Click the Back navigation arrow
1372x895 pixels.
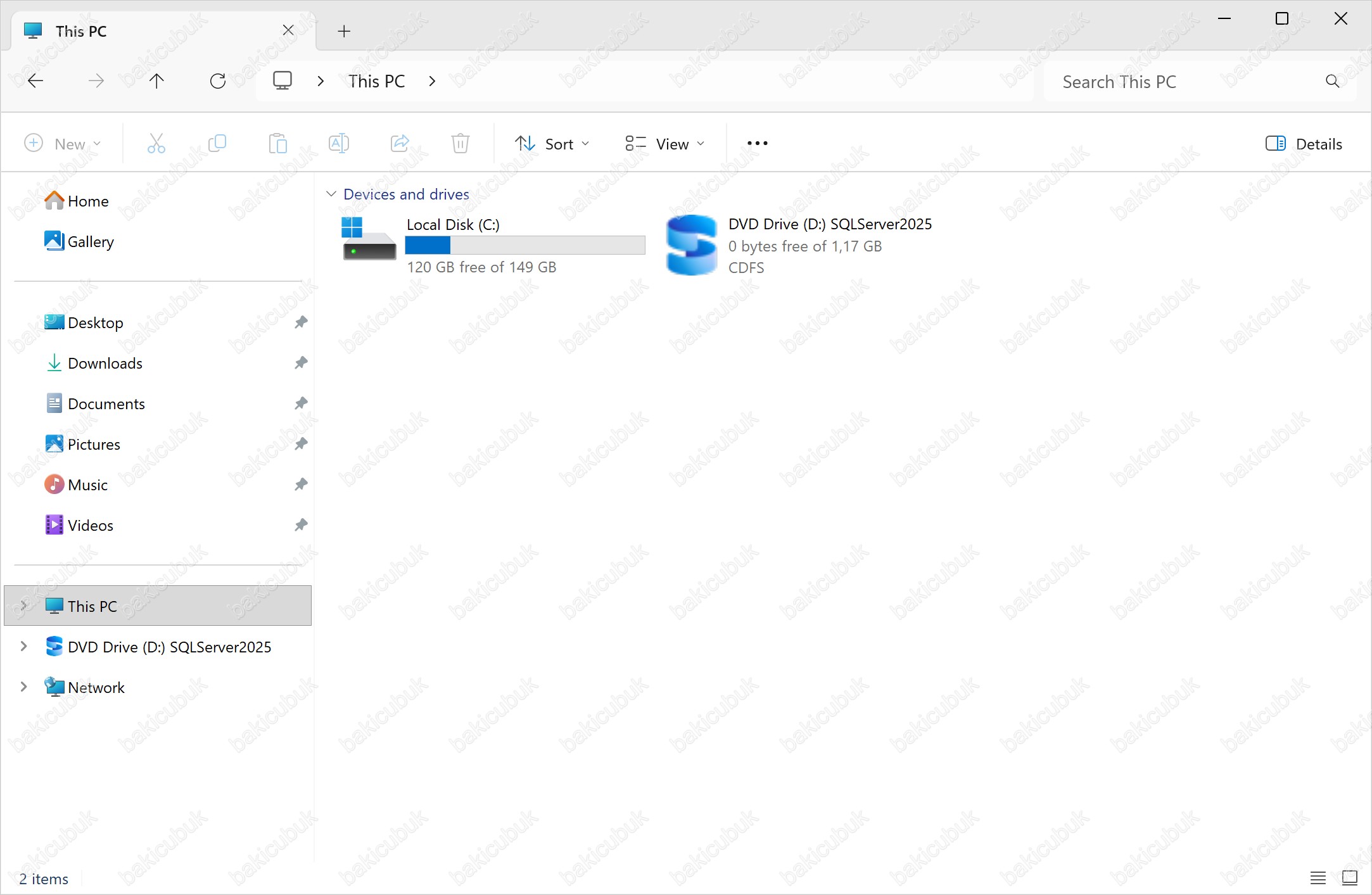pyautogui.click(x=35, y=81)
